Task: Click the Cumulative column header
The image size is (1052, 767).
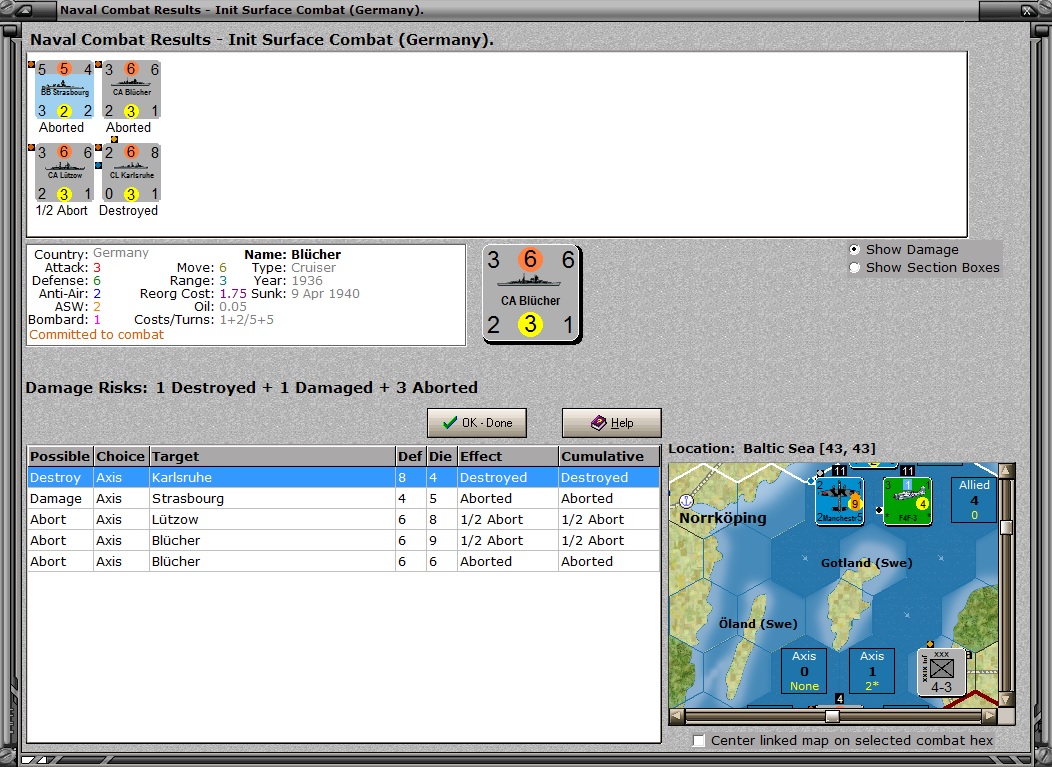Action: [609, 456]
